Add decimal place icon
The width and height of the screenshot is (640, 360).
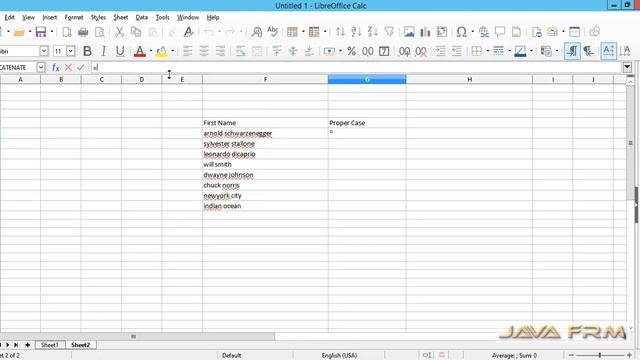tap(404, 51)
